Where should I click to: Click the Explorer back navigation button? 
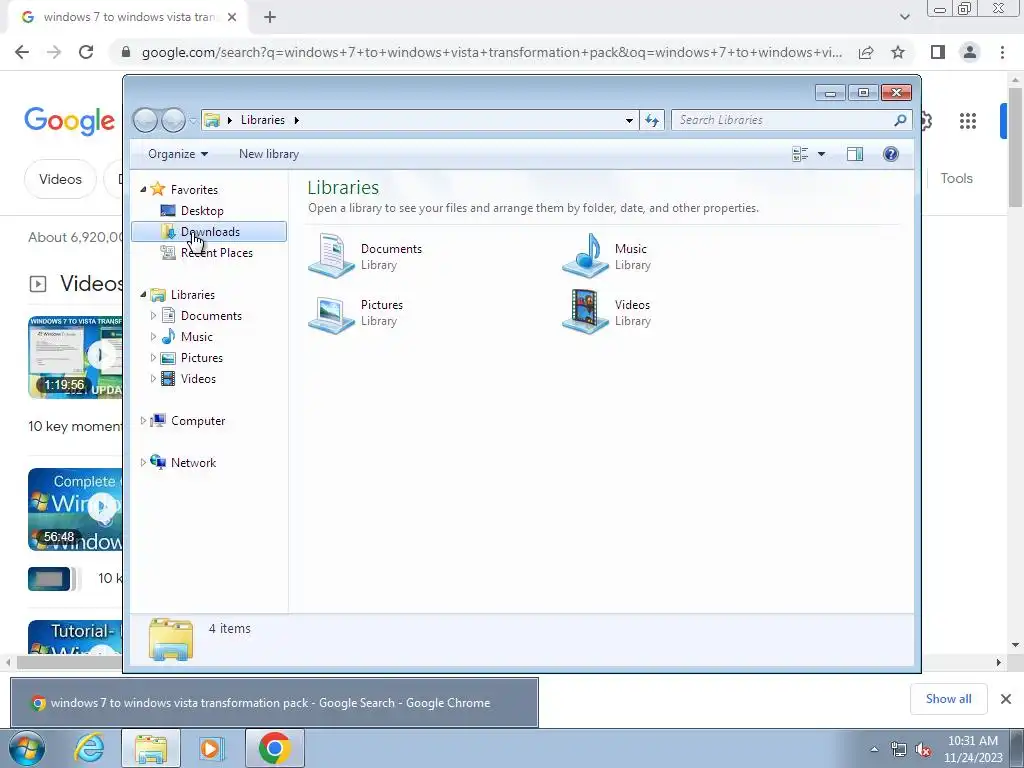tap(146, 120)
